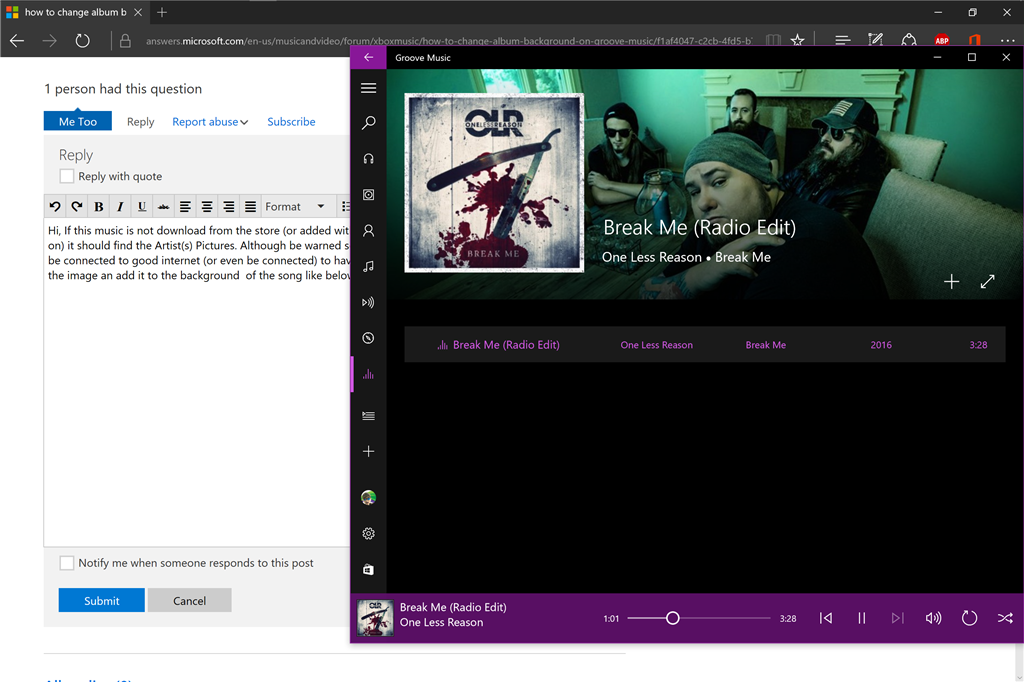The width and height of the screenshot is (1024, 682).
Task: Subscribe to this question
Action: [x=291, y=122]
